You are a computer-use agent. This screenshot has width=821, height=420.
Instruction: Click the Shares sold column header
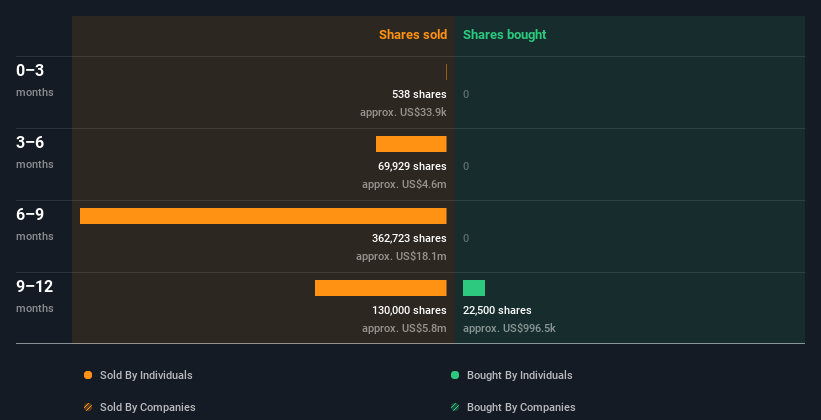click(x=413, y=35)
